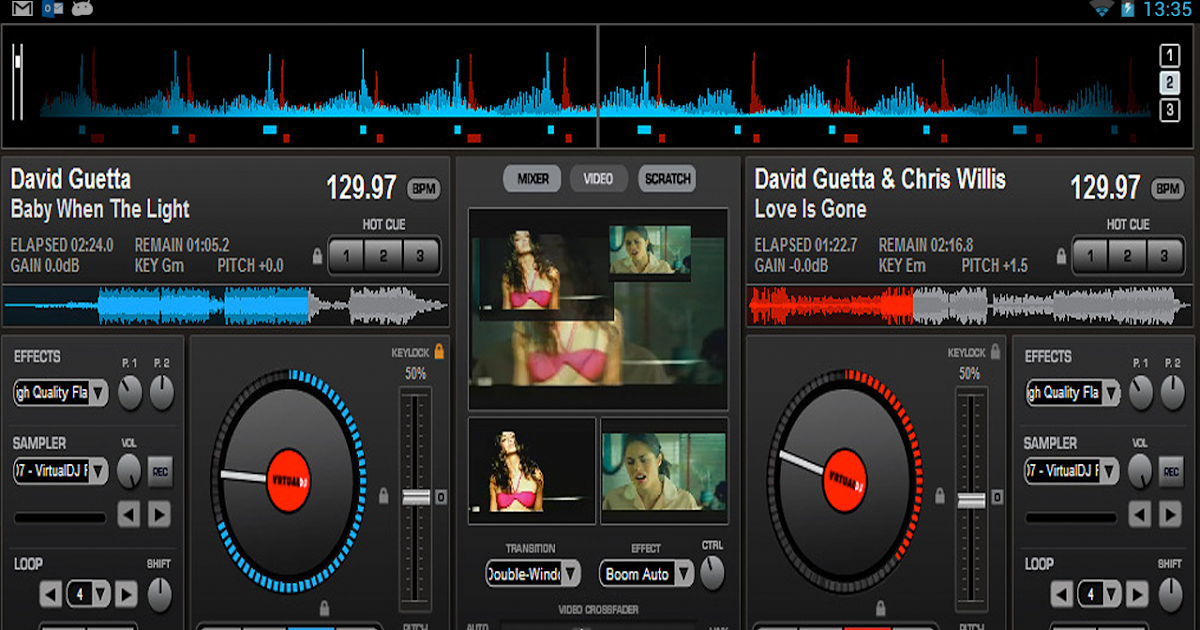The height and width of the screenshot is (630, 1200).
Task: Open video Effect dropdown Boom Auto
Action: [646, 574]
